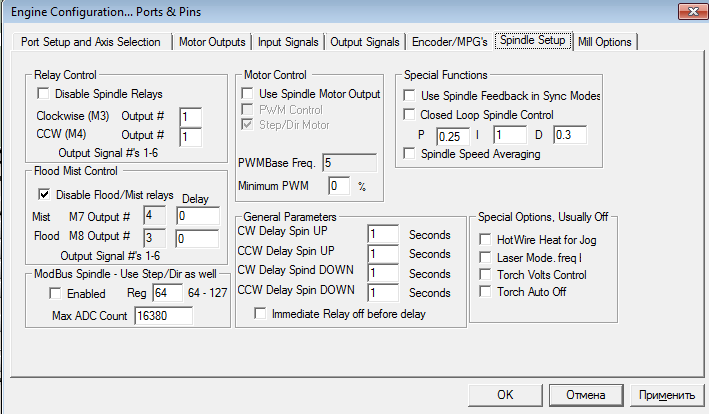Click the Отмена cancel button
Viewport: 709px width, 414px height.
coord(585,394)
